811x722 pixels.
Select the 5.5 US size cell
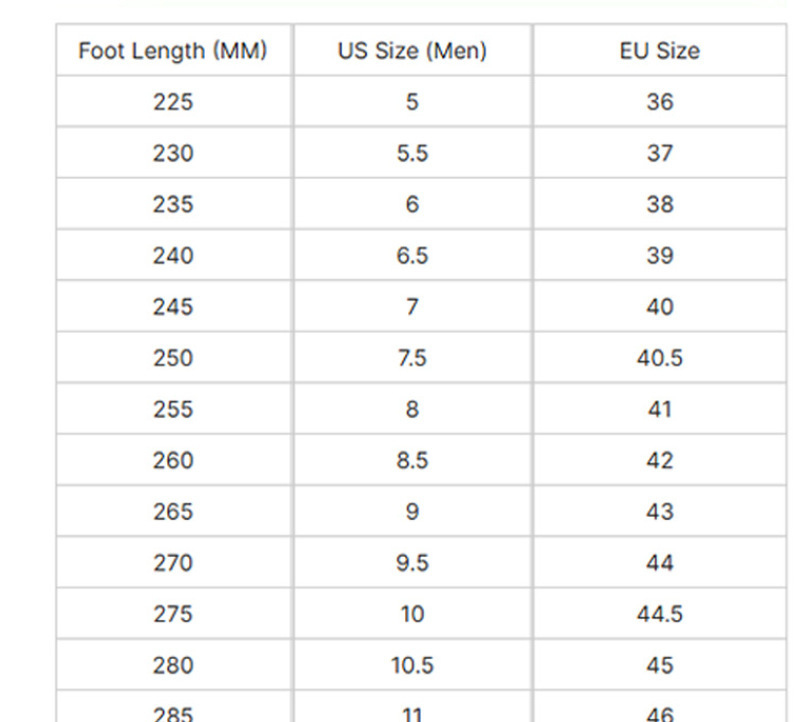(412, 153)
